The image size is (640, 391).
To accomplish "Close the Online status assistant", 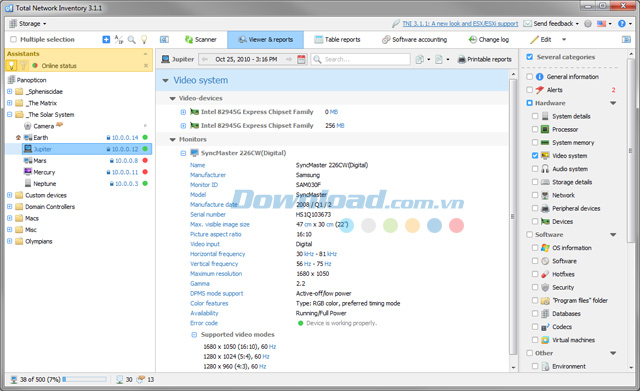I will click(x=146, y=66).
